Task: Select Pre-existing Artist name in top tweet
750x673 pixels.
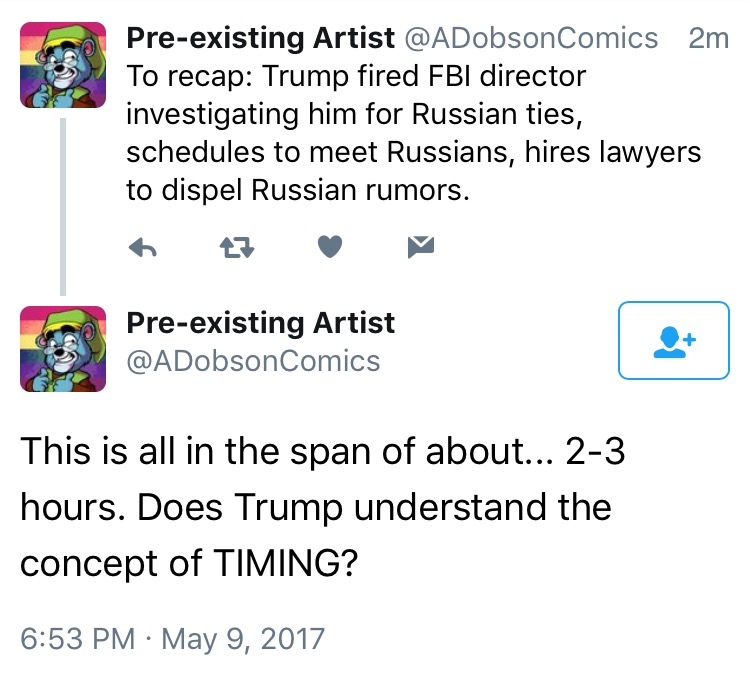Action: coord(261,38)
